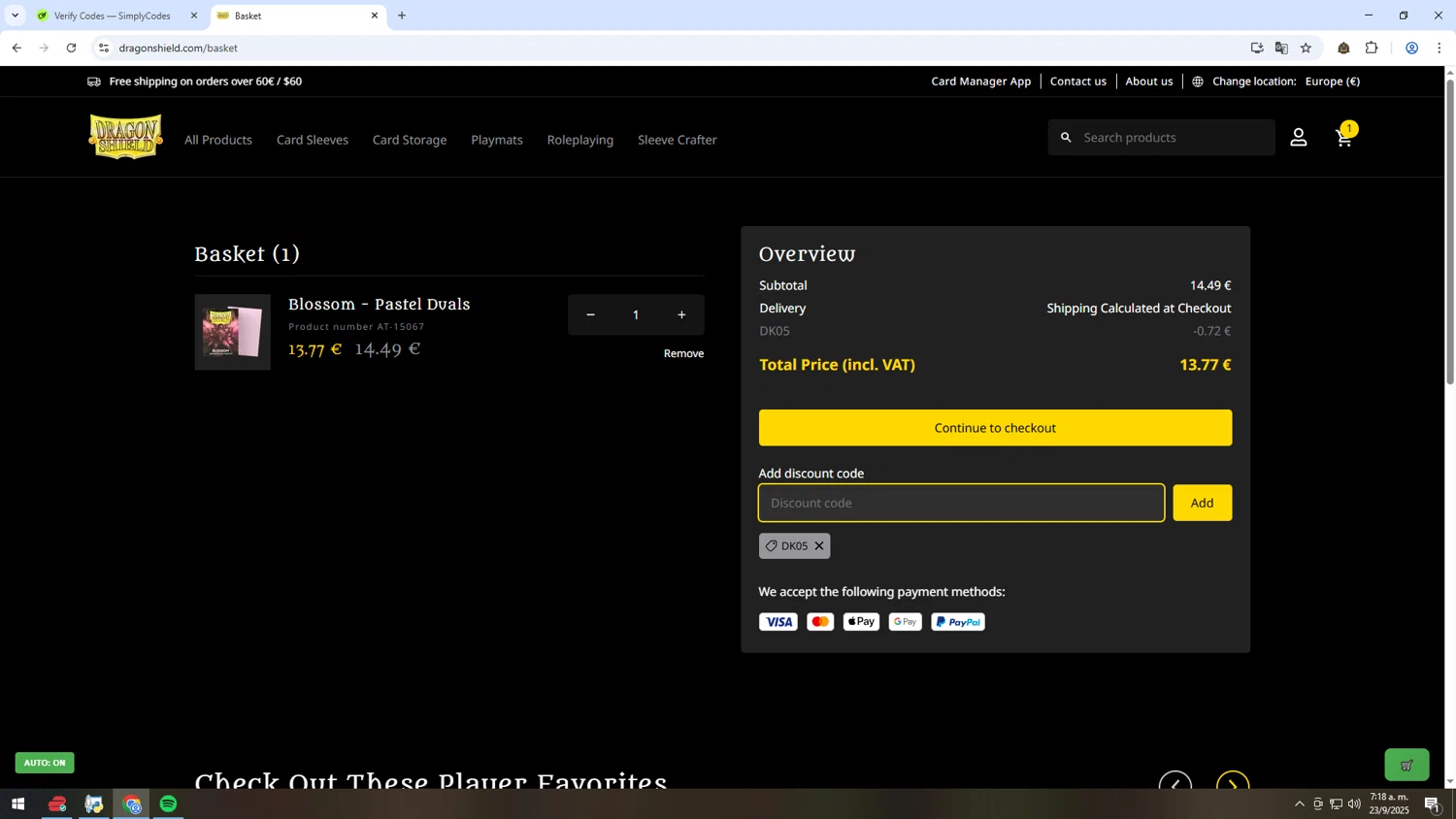Close the Verify Codes SimplyCodes tab
The height and width of the screenshot is (819, 1456).
[x=194, y=16]
